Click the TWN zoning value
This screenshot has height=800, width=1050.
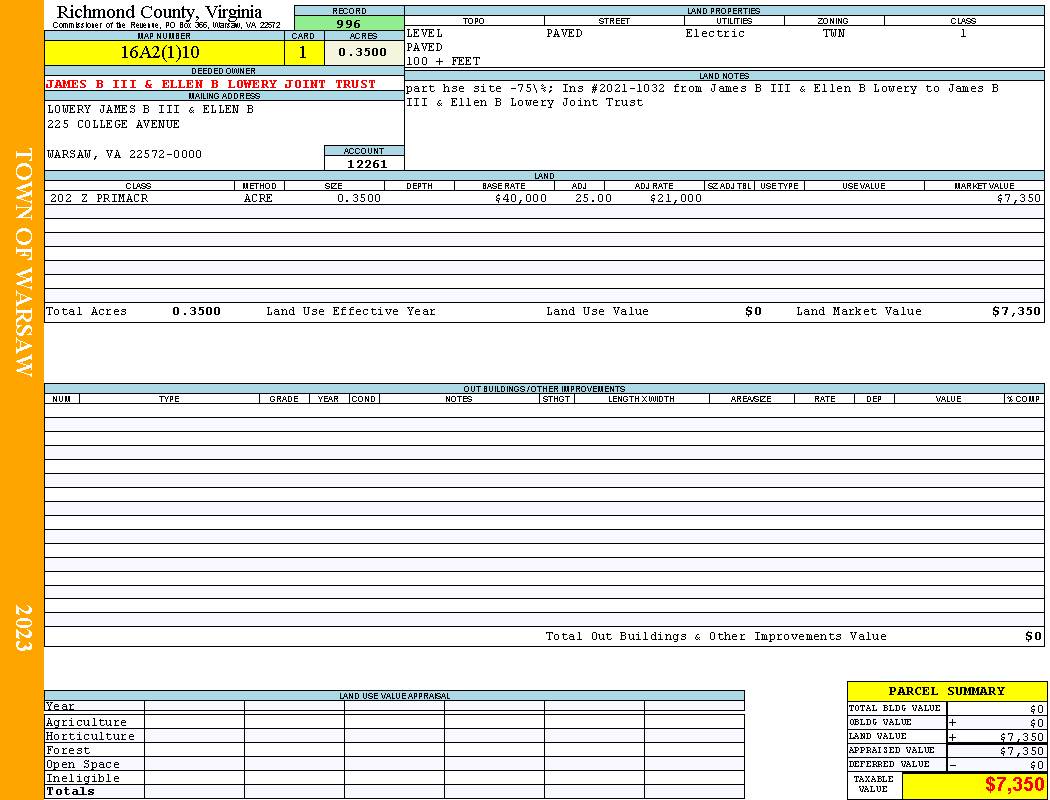pyautogui.click(x=834, y=33)
